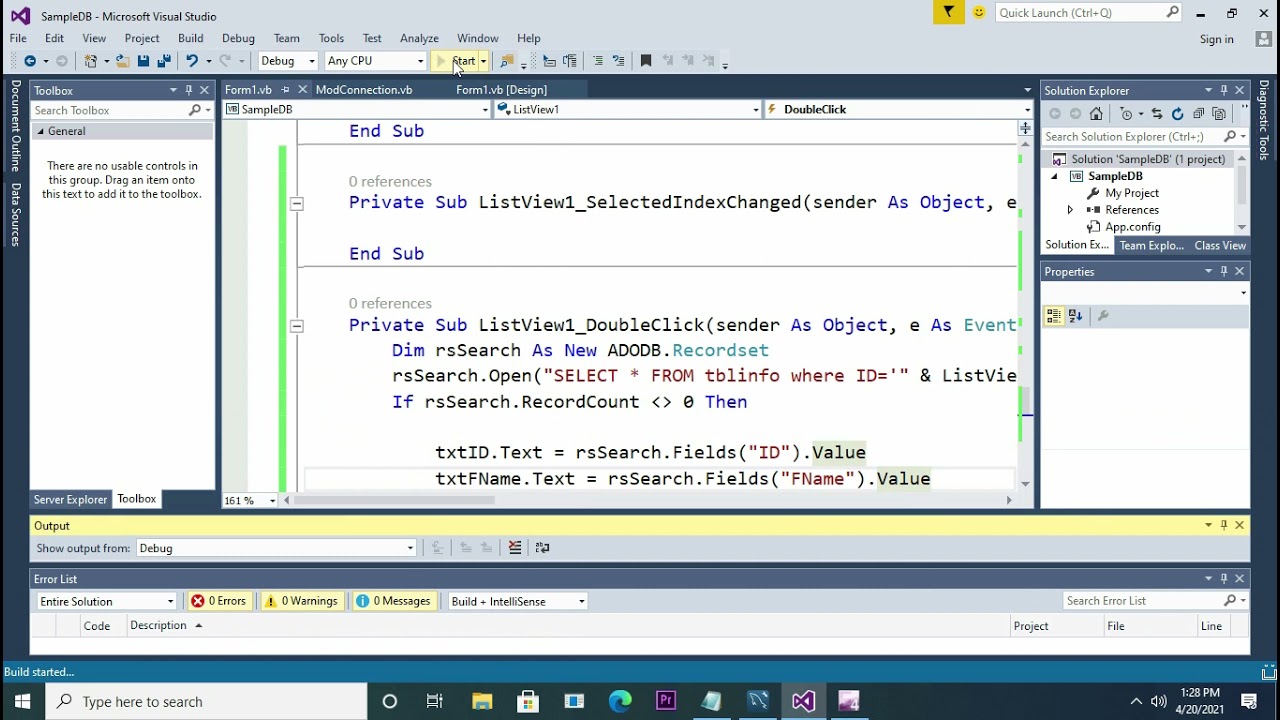Toggle the 0 Warnings filter
This screenshot has height=720, width=1280.
point(301,601)
